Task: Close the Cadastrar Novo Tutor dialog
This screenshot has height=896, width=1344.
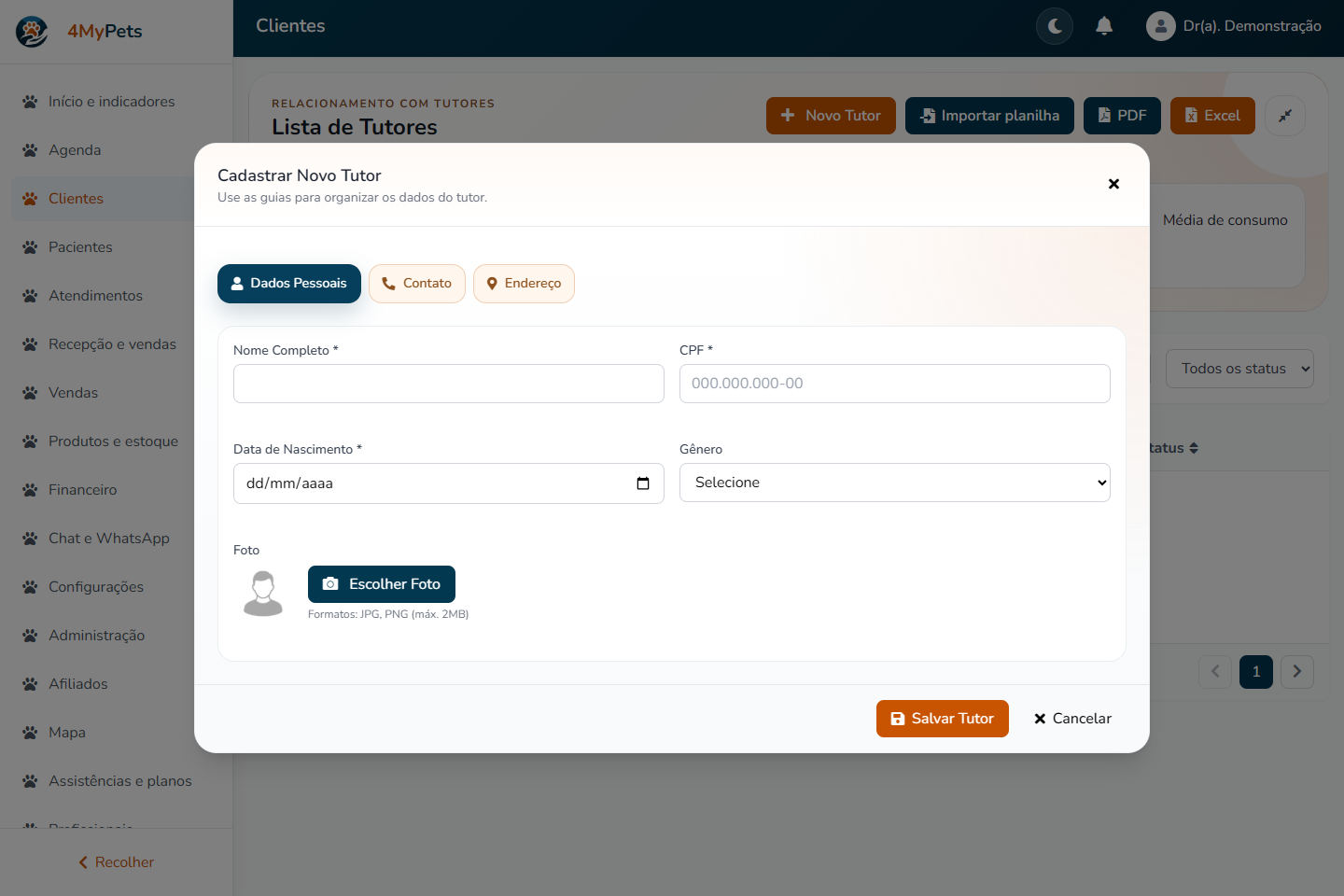Action: (1113, 184)
